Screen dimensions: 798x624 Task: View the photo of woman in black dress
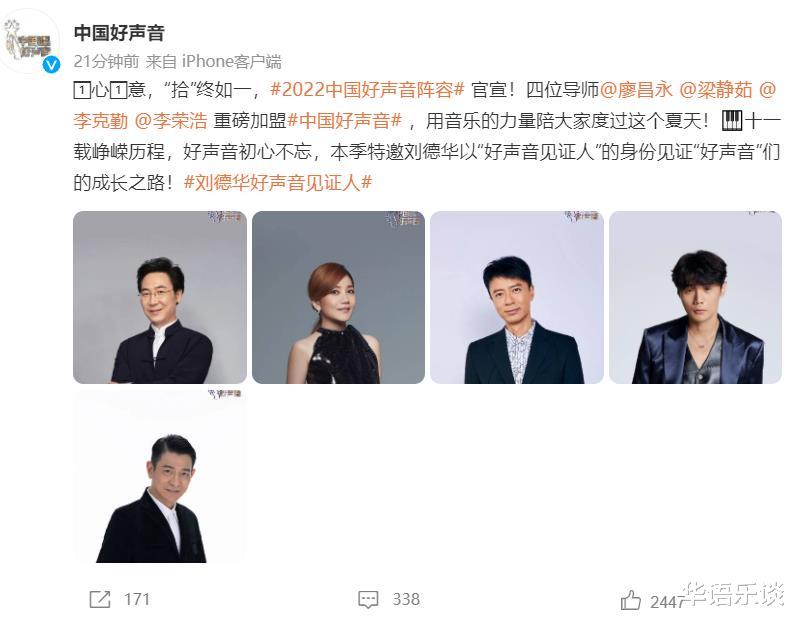click(x=338, y=297)
